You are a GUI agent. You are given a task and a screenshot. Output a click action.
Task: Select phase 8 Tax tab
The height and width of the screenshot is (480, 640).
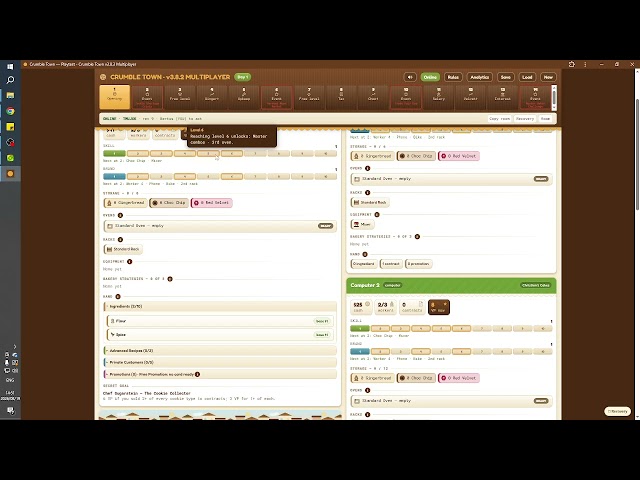pos(341,98)
